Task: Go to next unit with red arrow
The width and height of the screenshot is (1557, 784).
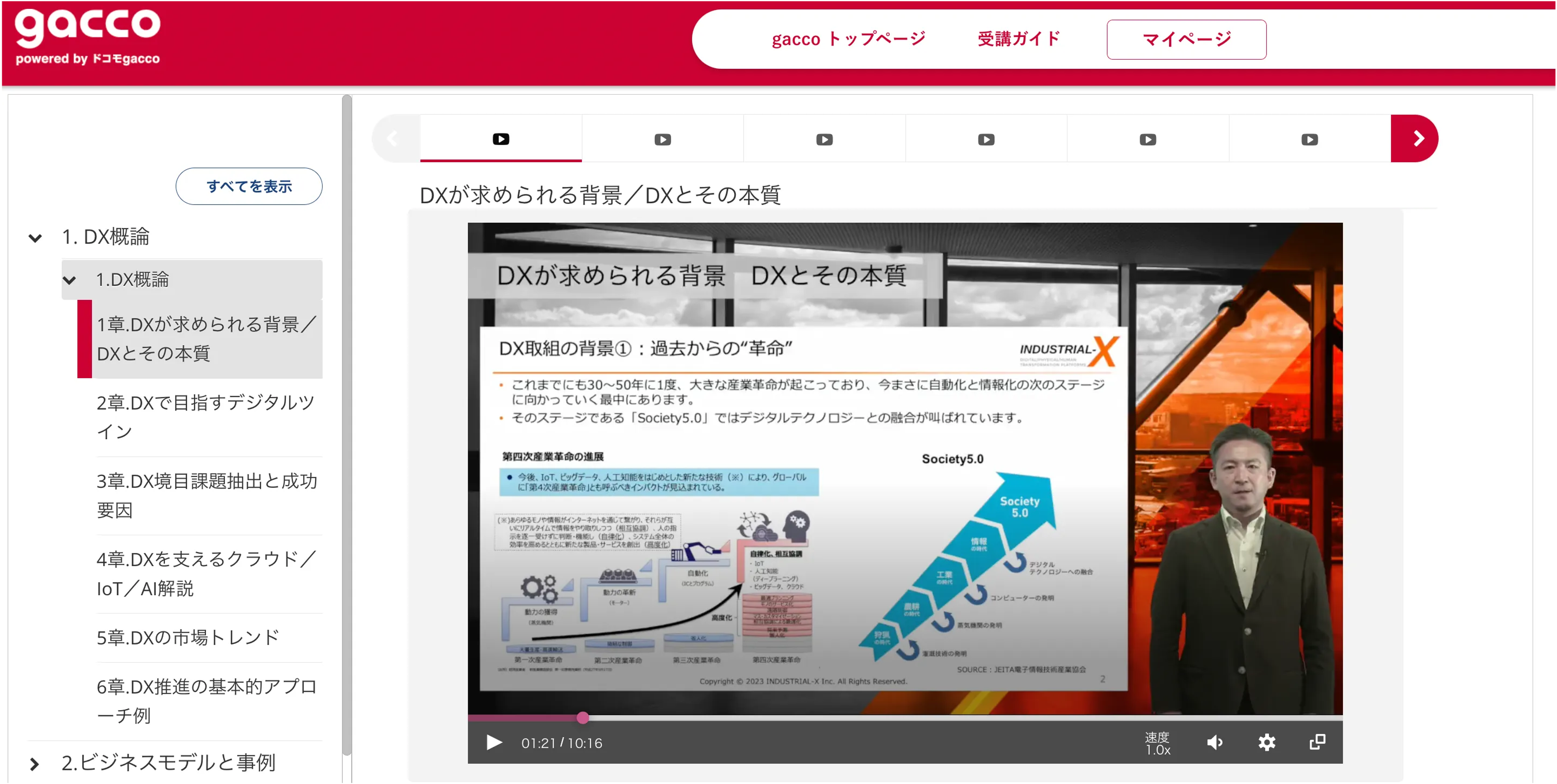Action: (1414, 139)
